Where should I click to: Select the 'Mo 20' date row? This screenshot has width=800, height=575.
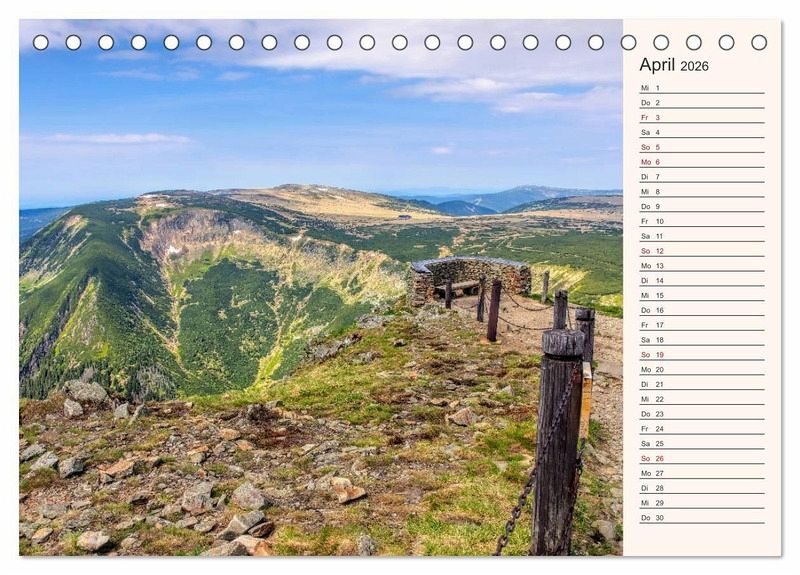click(702, 369)
